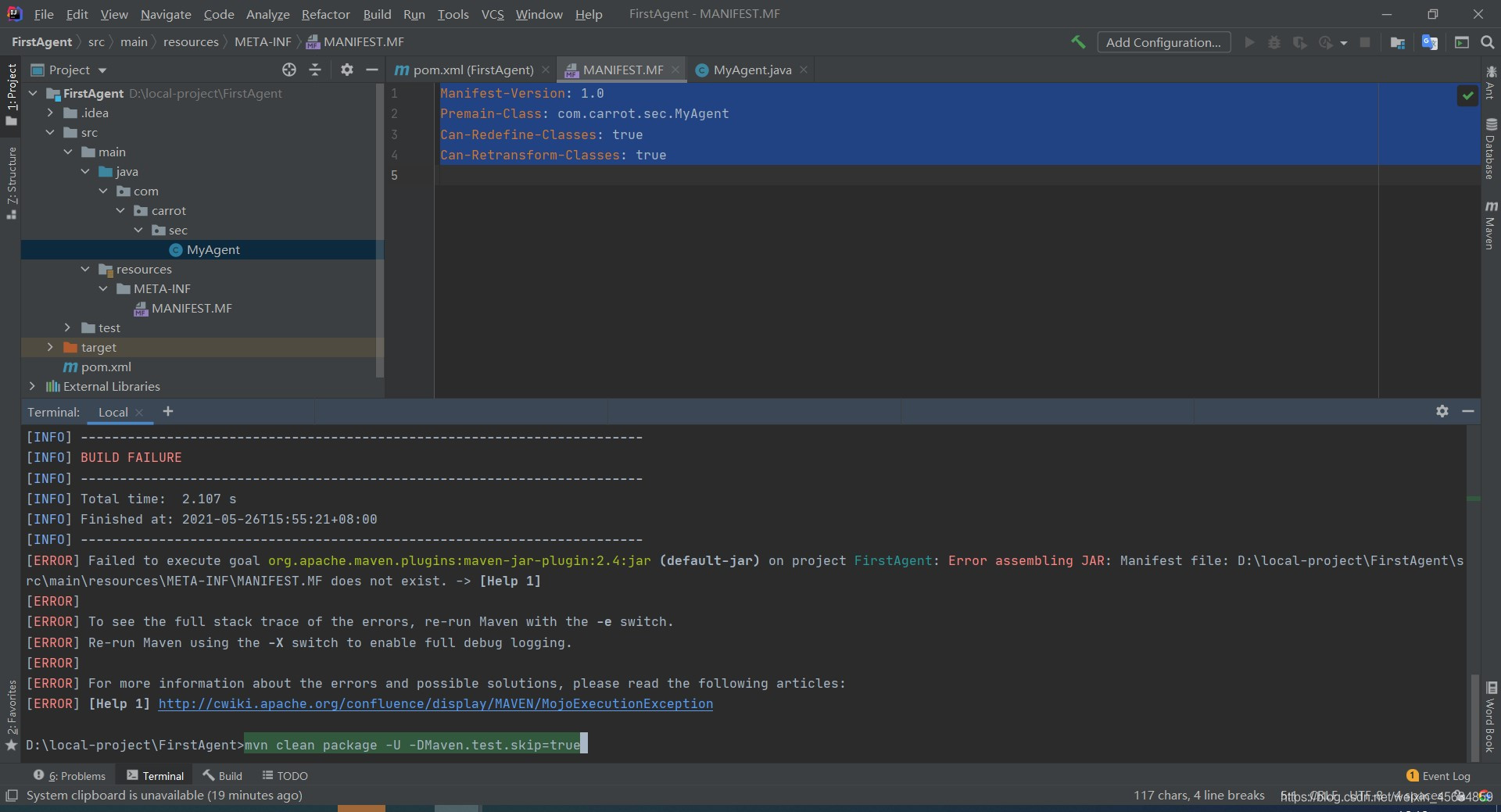
Task: Click the tool window quick-access icon in status bar
Action: tap(12, 796)
